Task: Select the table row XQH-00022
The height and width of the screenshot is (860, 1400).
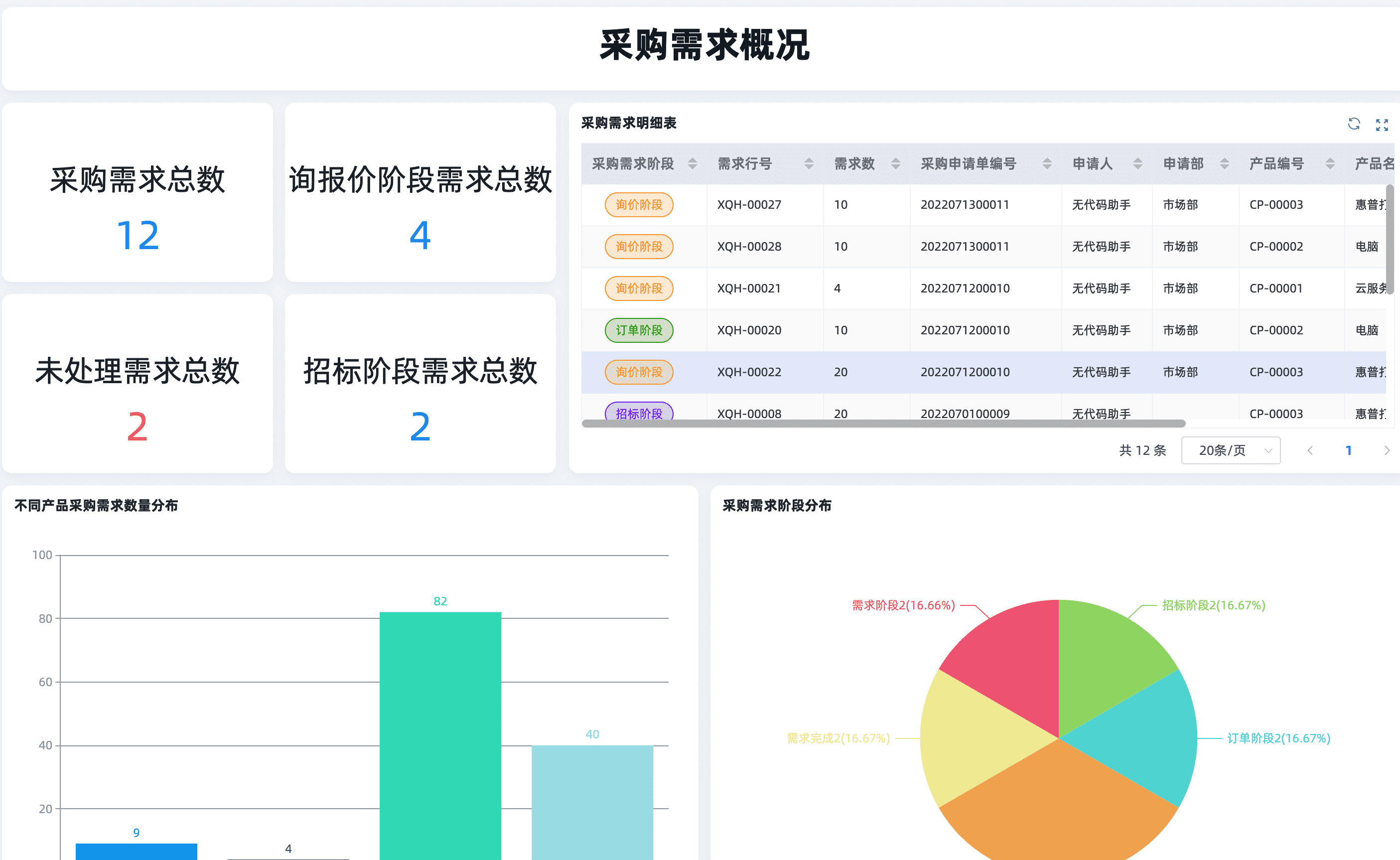Action: pyautogui.click(x=748, y=372)
